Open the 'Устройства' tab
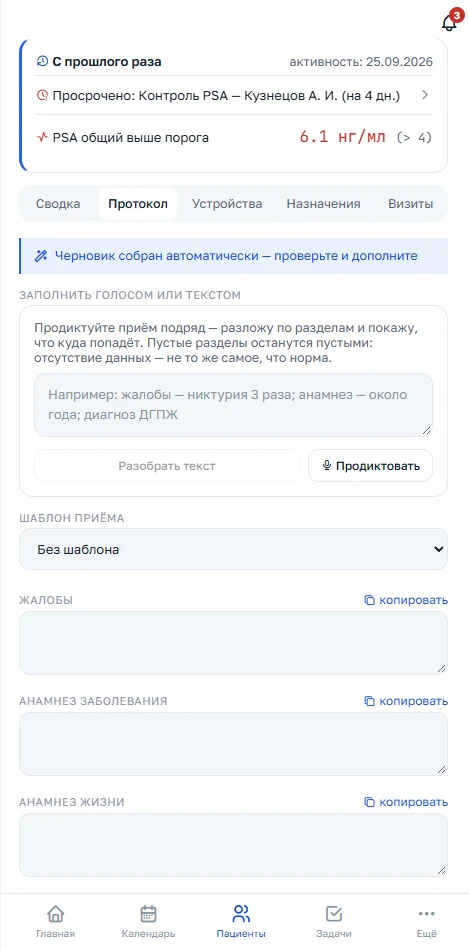The image size is (469, 949). [227, 204]
